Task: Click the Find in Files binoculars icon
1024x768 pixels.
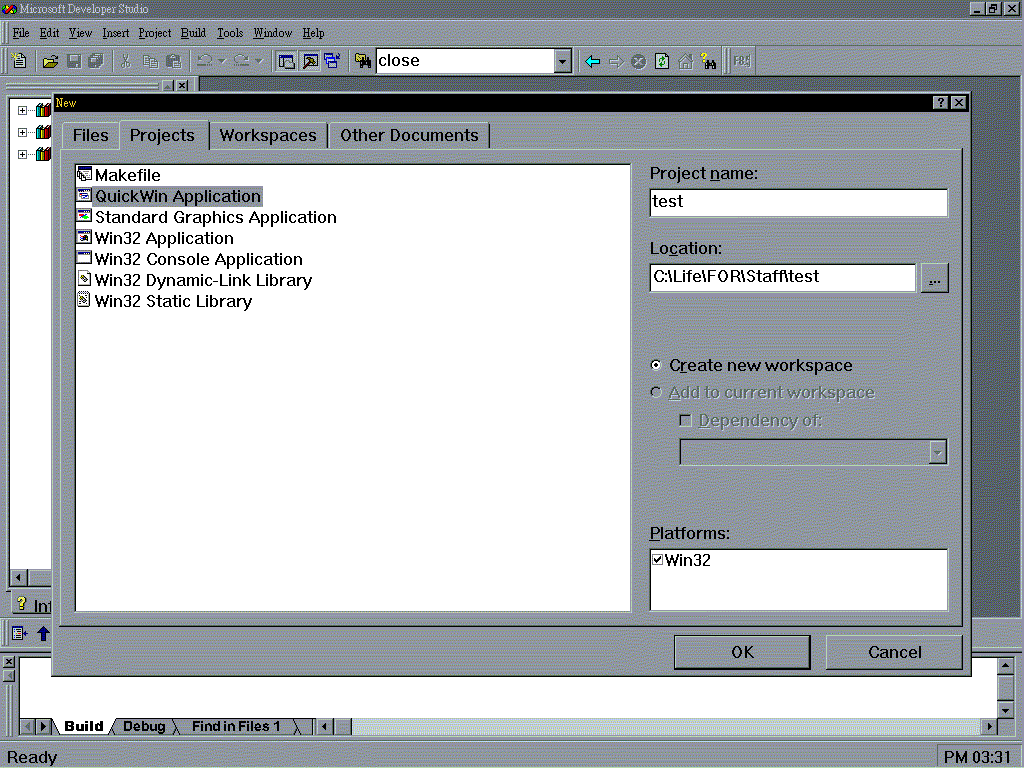Action: 362,61
